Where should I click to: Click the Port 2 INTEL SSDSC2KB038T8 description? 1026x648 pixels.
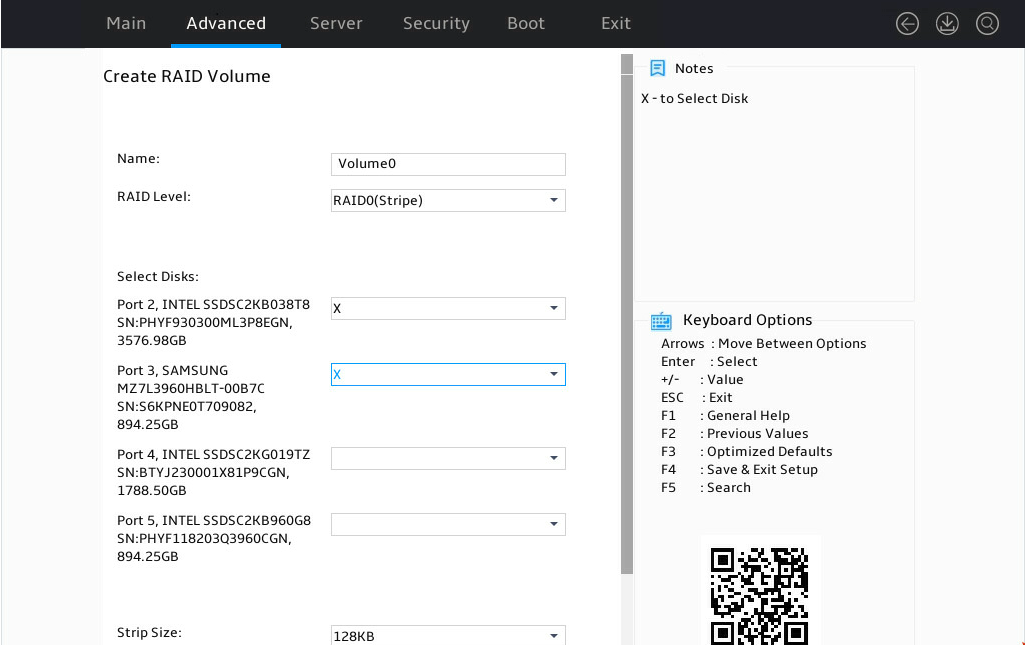coord(213,323)
